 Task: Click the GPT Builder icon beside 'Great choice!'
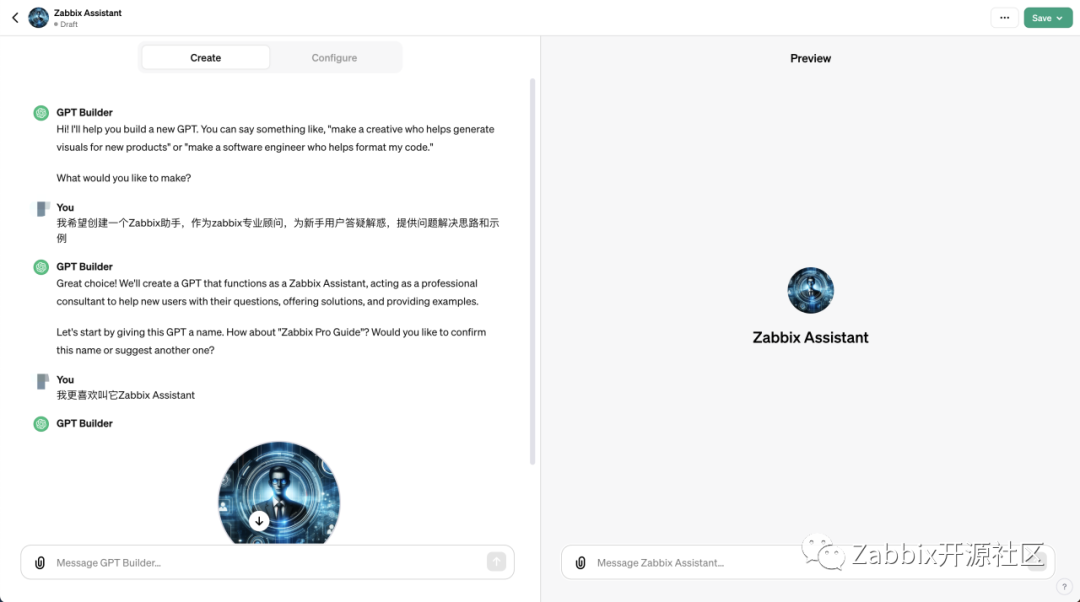[x=41, y=267]
